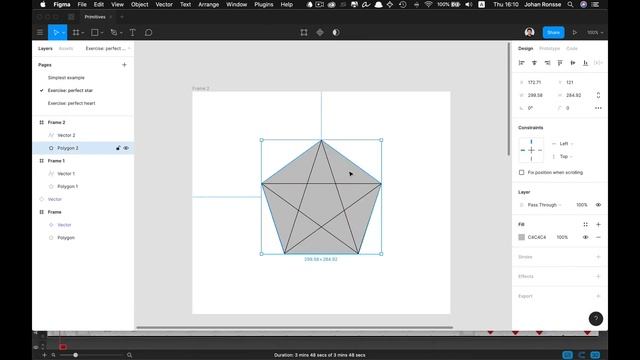The height and width of the screenshot is (360, 640).
Task: Align selection to right edge
Action: click(547, 62)
